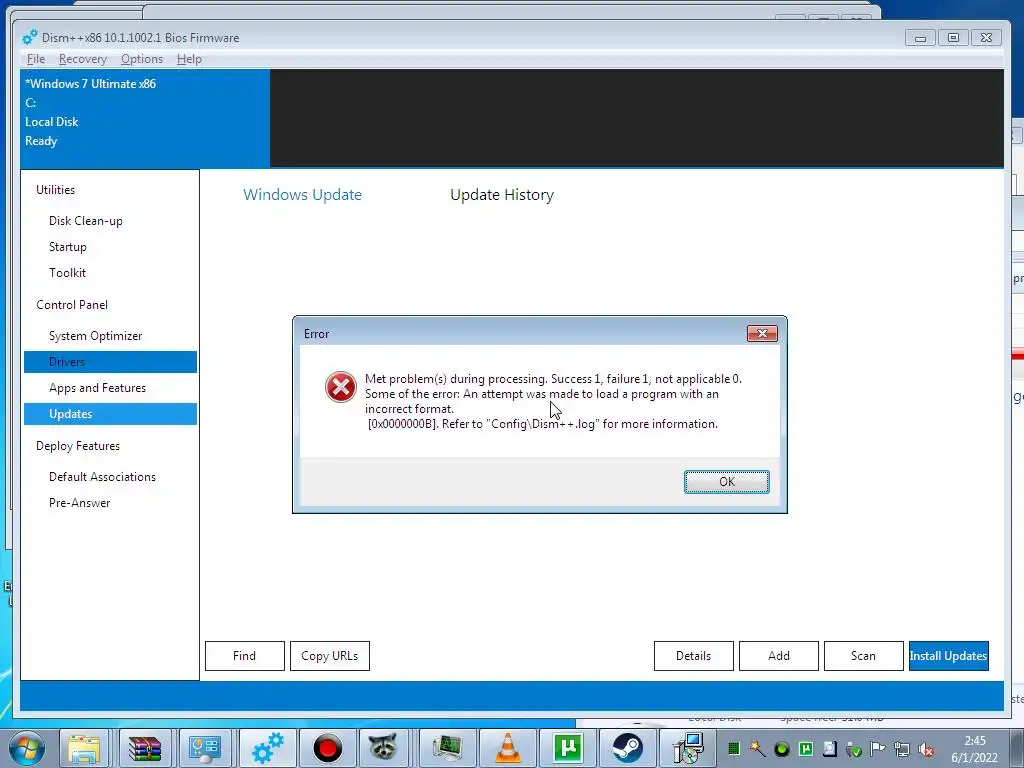
Task: Click the Copy URLs button
Action: (x=330, y=656)
